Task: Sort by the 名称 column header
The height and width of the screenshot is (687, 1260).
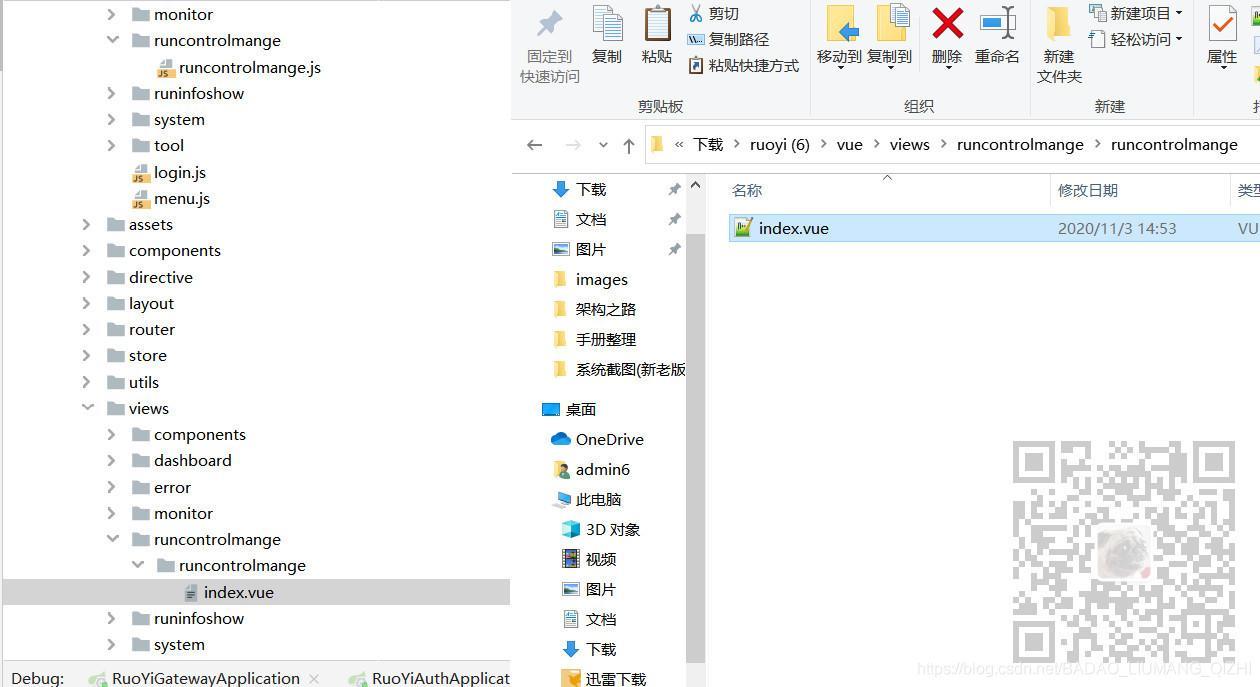Action: coord(747,190)
